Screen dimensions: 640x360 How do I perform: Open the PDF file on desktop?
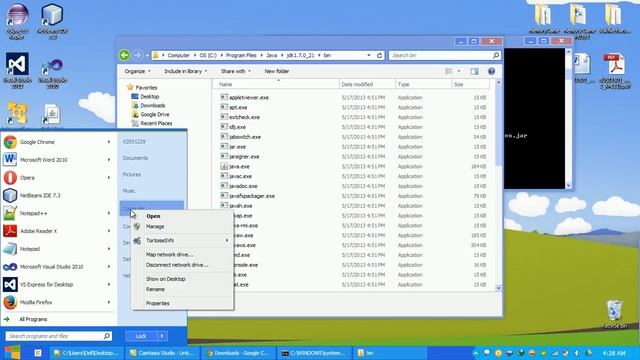(x=615, y=71)
